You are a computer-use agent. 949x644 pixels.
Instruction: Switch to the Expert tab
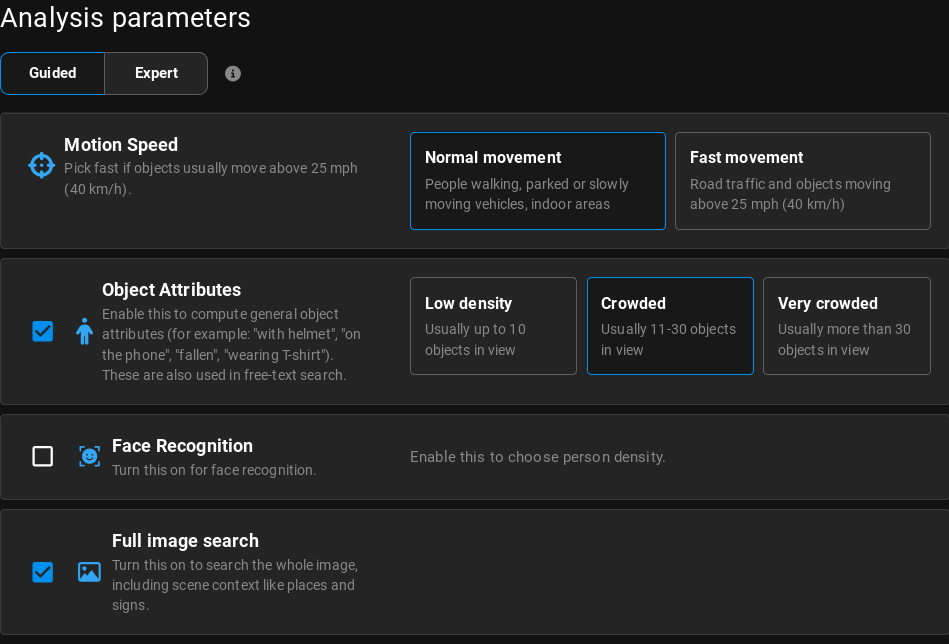[156, 73]
